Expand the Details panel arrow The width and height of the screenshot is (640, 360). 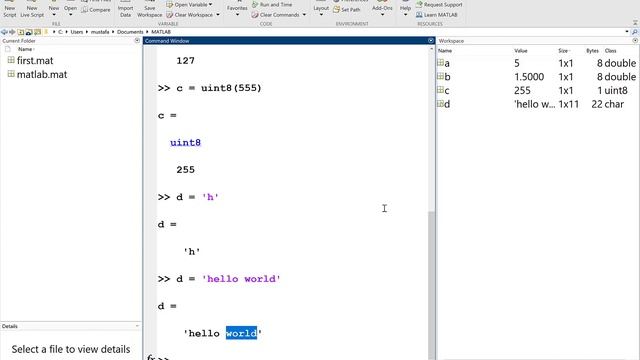pyautogui.click(x=137, y=326)
